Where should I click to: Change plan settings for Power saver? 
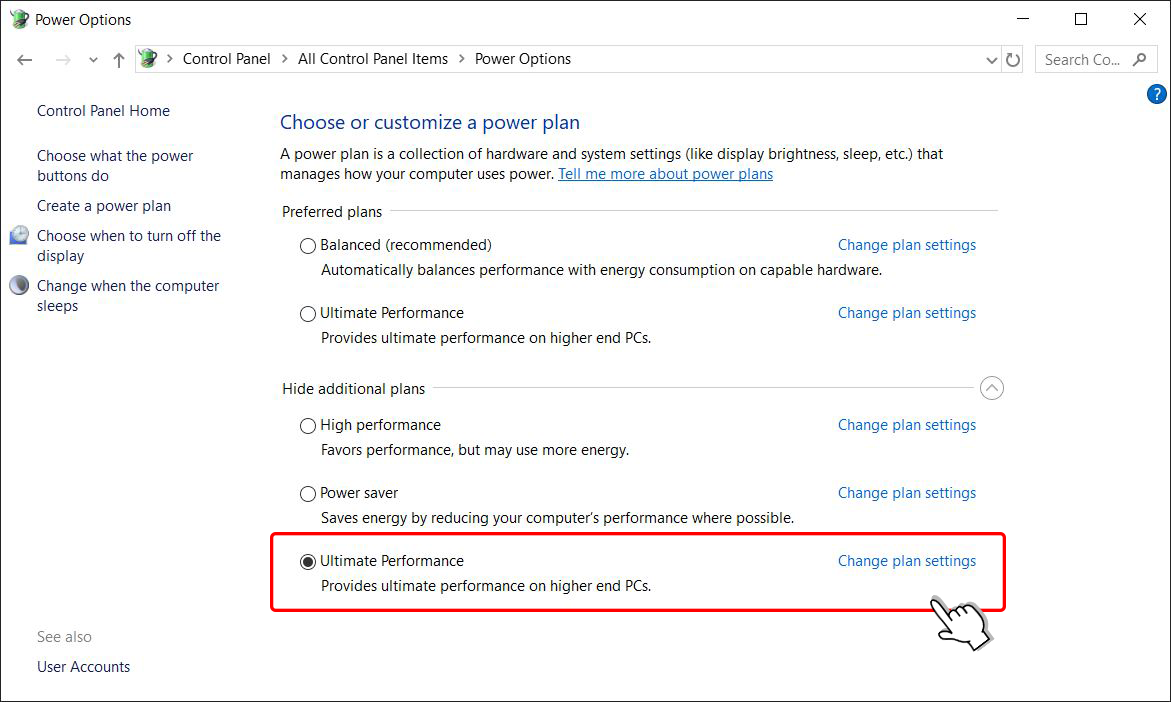[907, 493]
